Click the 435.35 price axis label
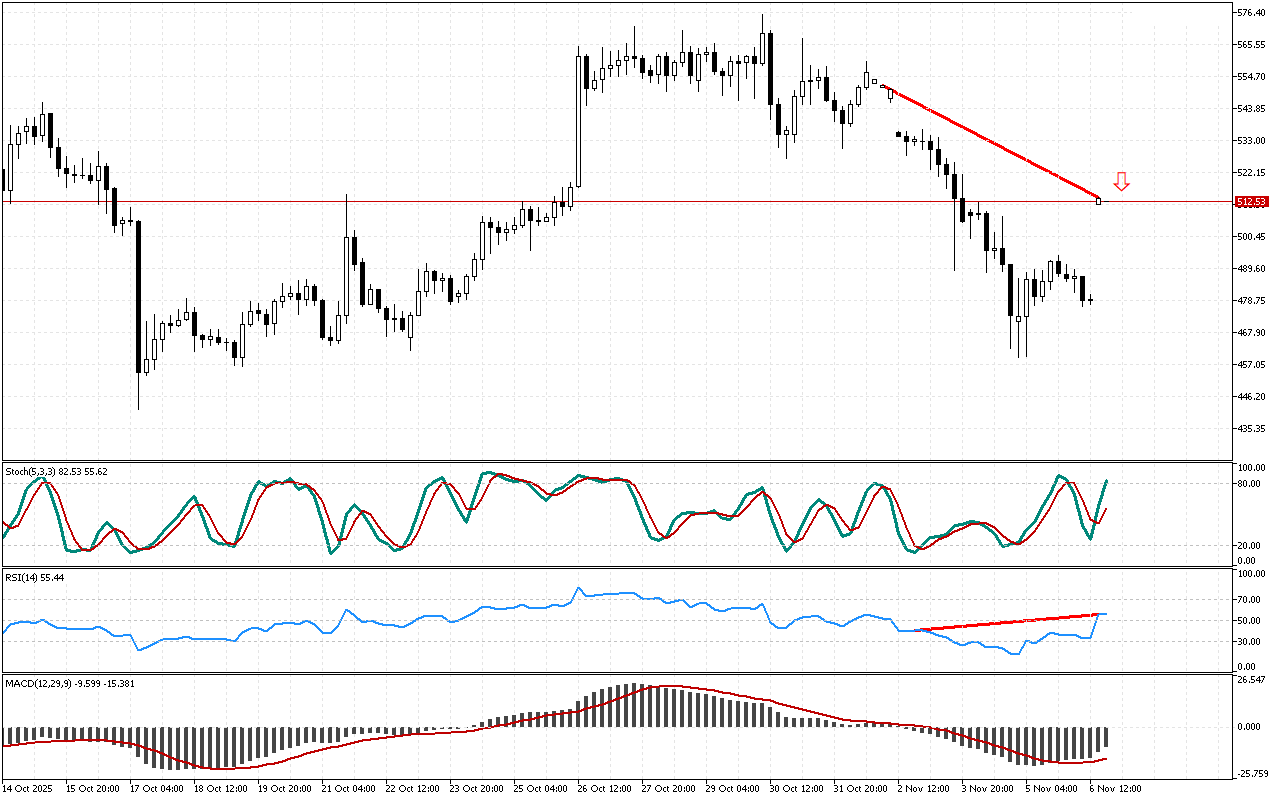The height and width of the screenshot is (800, 1280). (1252, 429)
